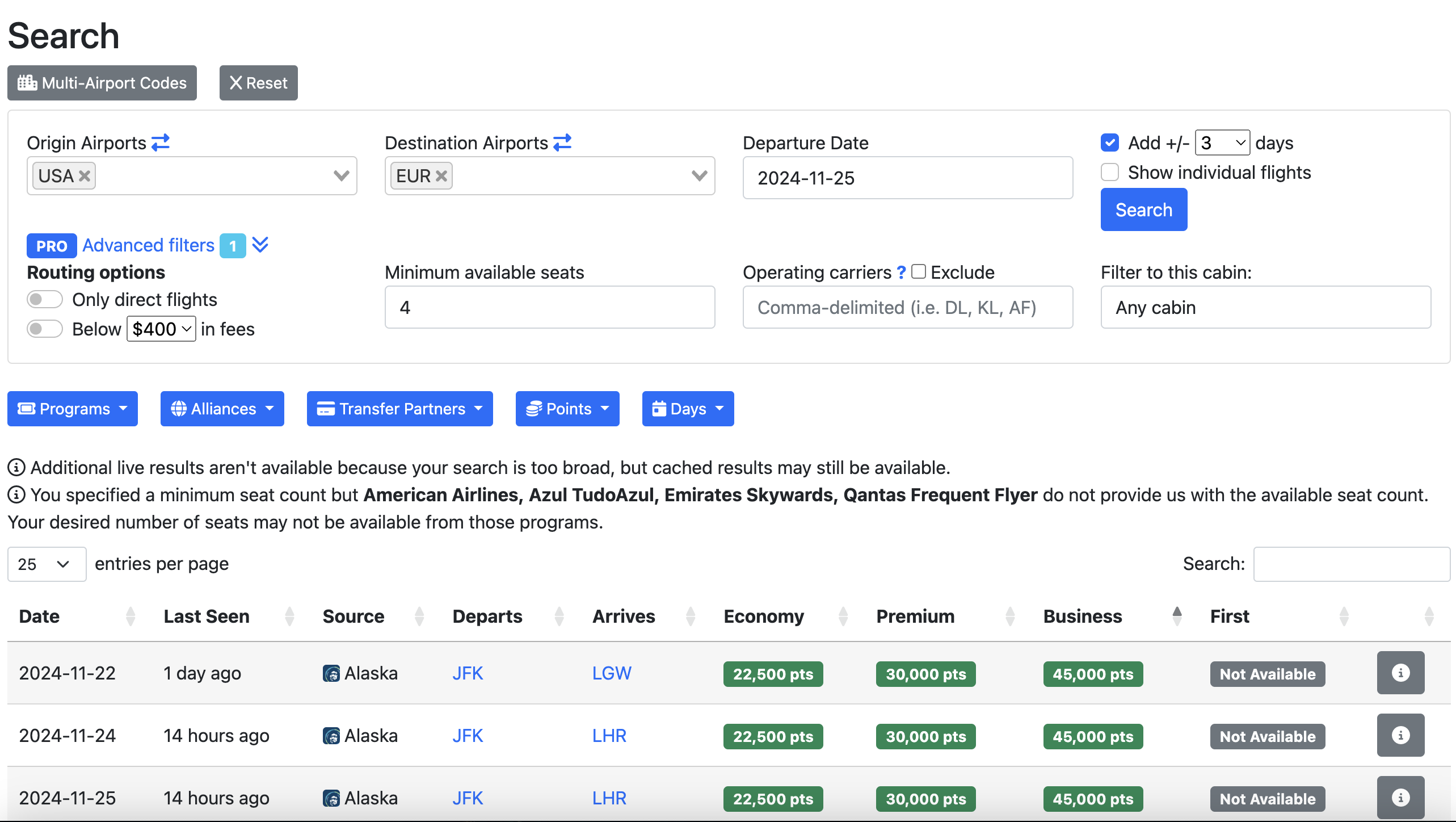Click the PRO badge
1456x822 pixels.
[x=52, y=246]
